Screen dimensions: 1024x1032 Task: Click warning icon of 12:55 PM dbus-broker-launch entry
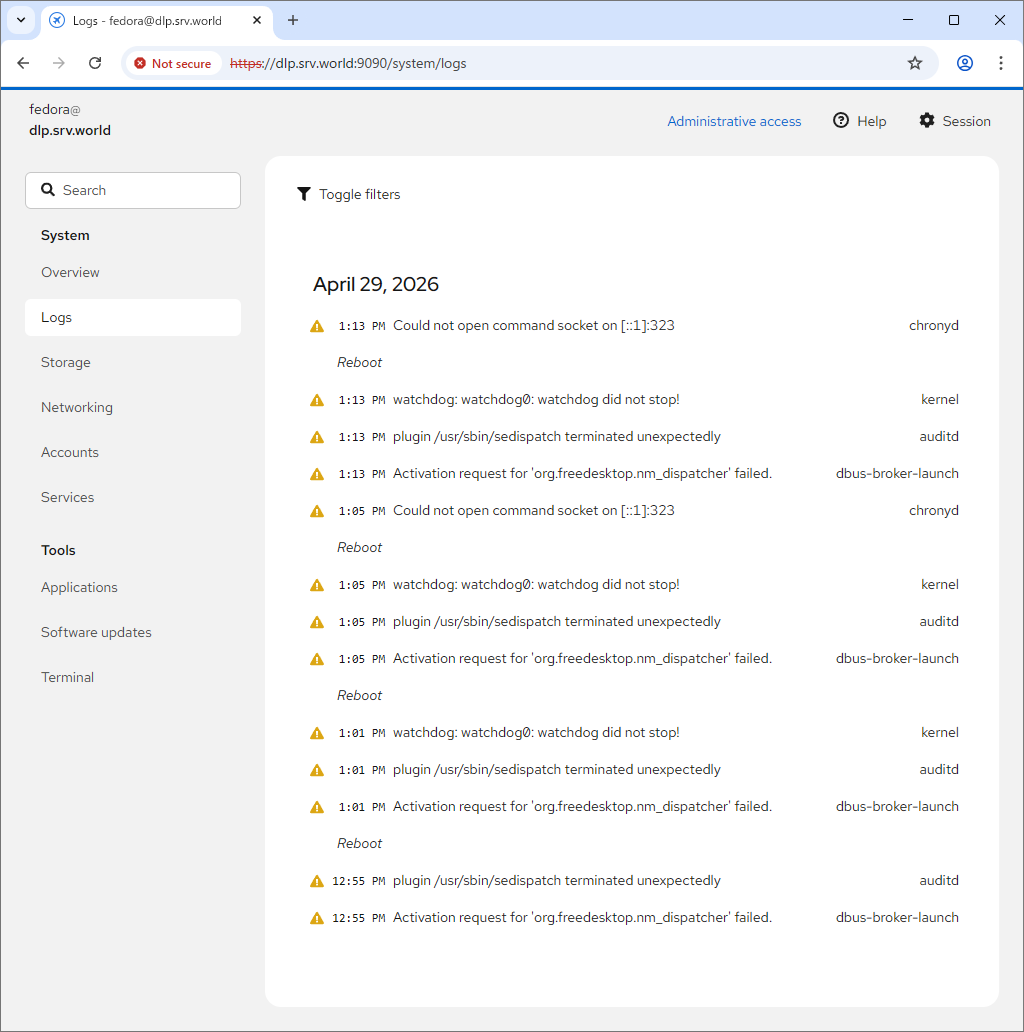pyautogui.click(x=317, y=918)
